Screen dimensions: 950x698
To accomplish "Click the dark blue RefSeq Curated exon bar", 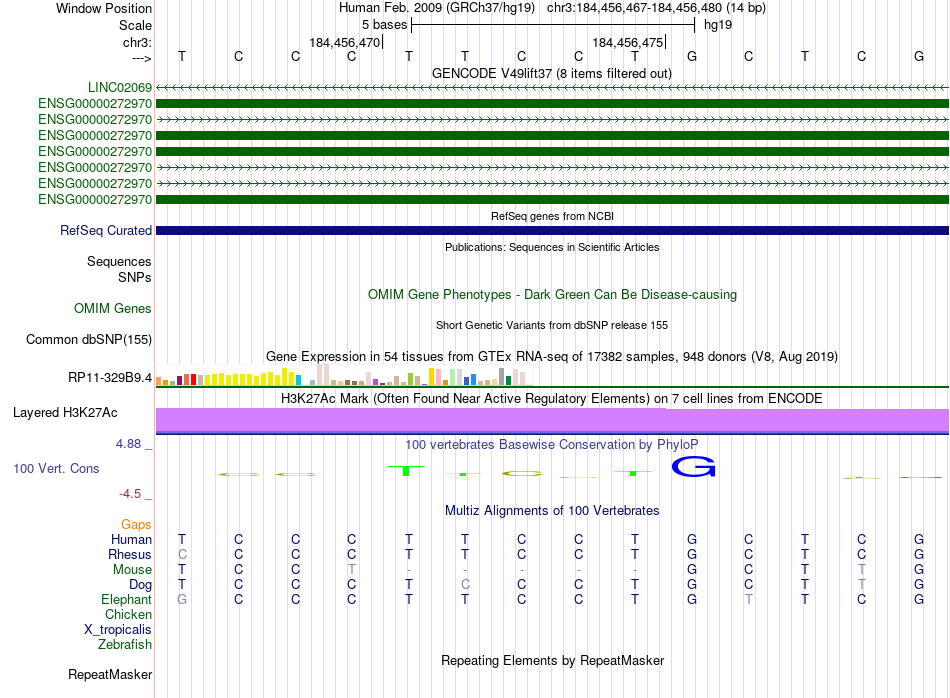I will coord(552,230).
